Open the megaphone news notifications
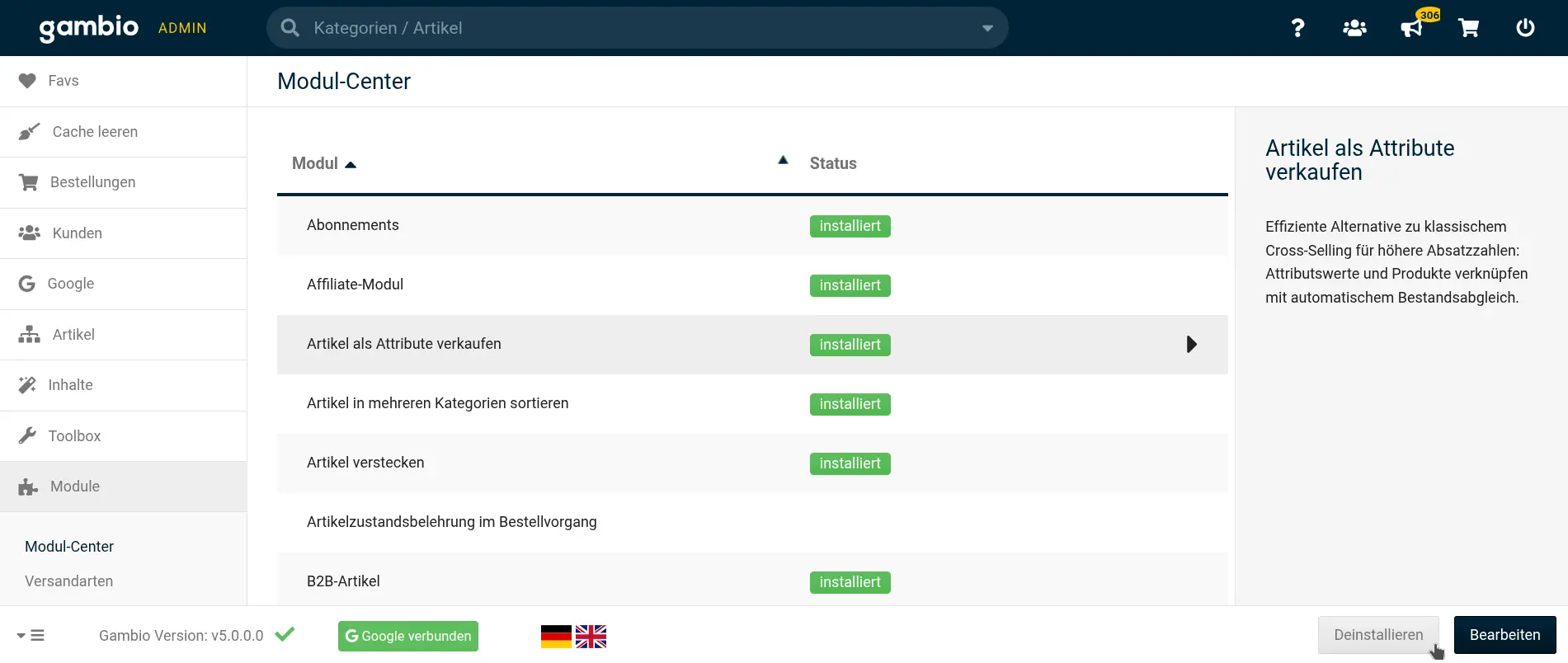This screenshot has width=1568, height=663. point(1411,28)
